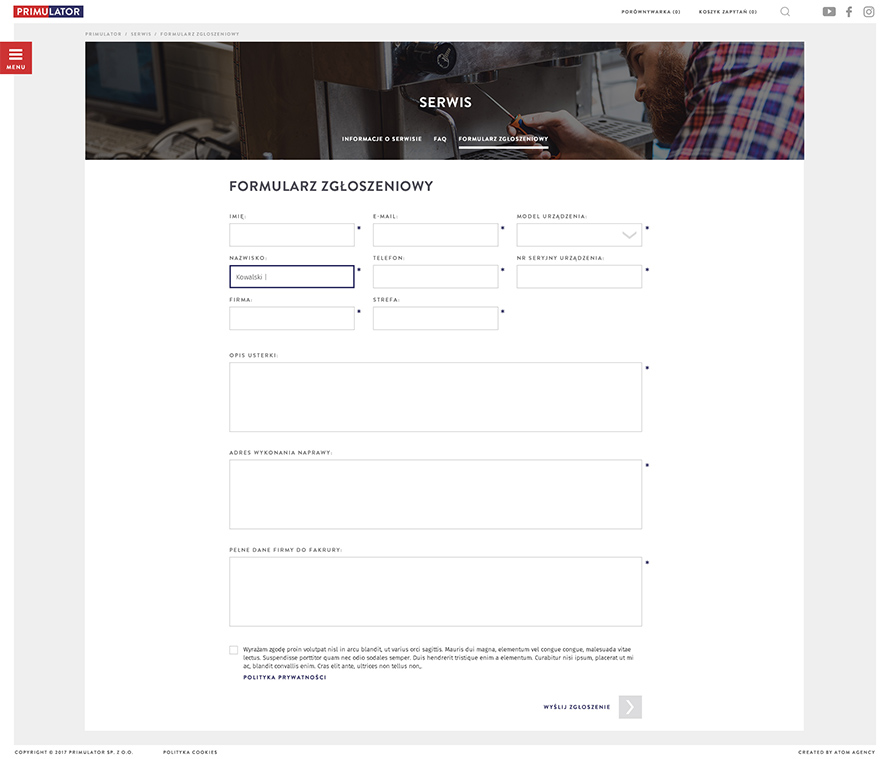Click the search magnifier icon
The image size is (890, 759).
785,12
